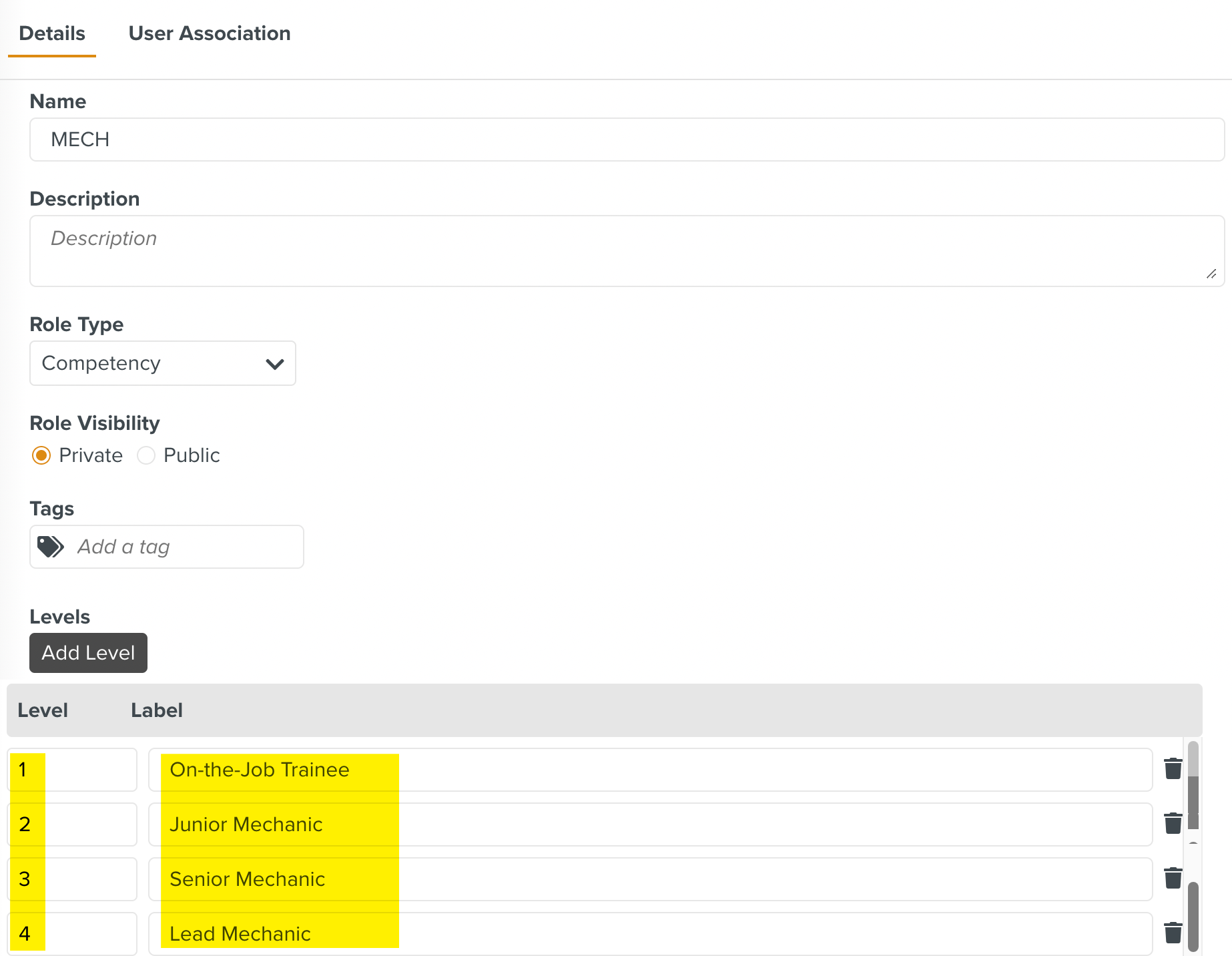Click the Add a tag input

pos(187,547)
